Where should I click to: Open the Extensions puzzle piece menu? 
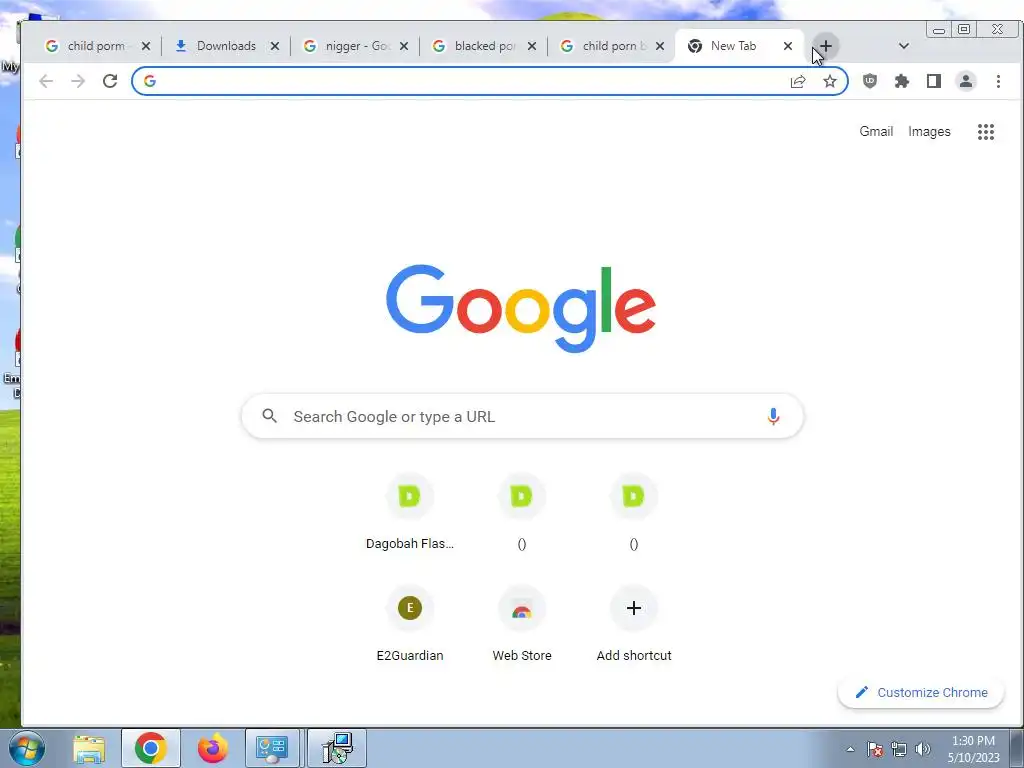(901, 81)
